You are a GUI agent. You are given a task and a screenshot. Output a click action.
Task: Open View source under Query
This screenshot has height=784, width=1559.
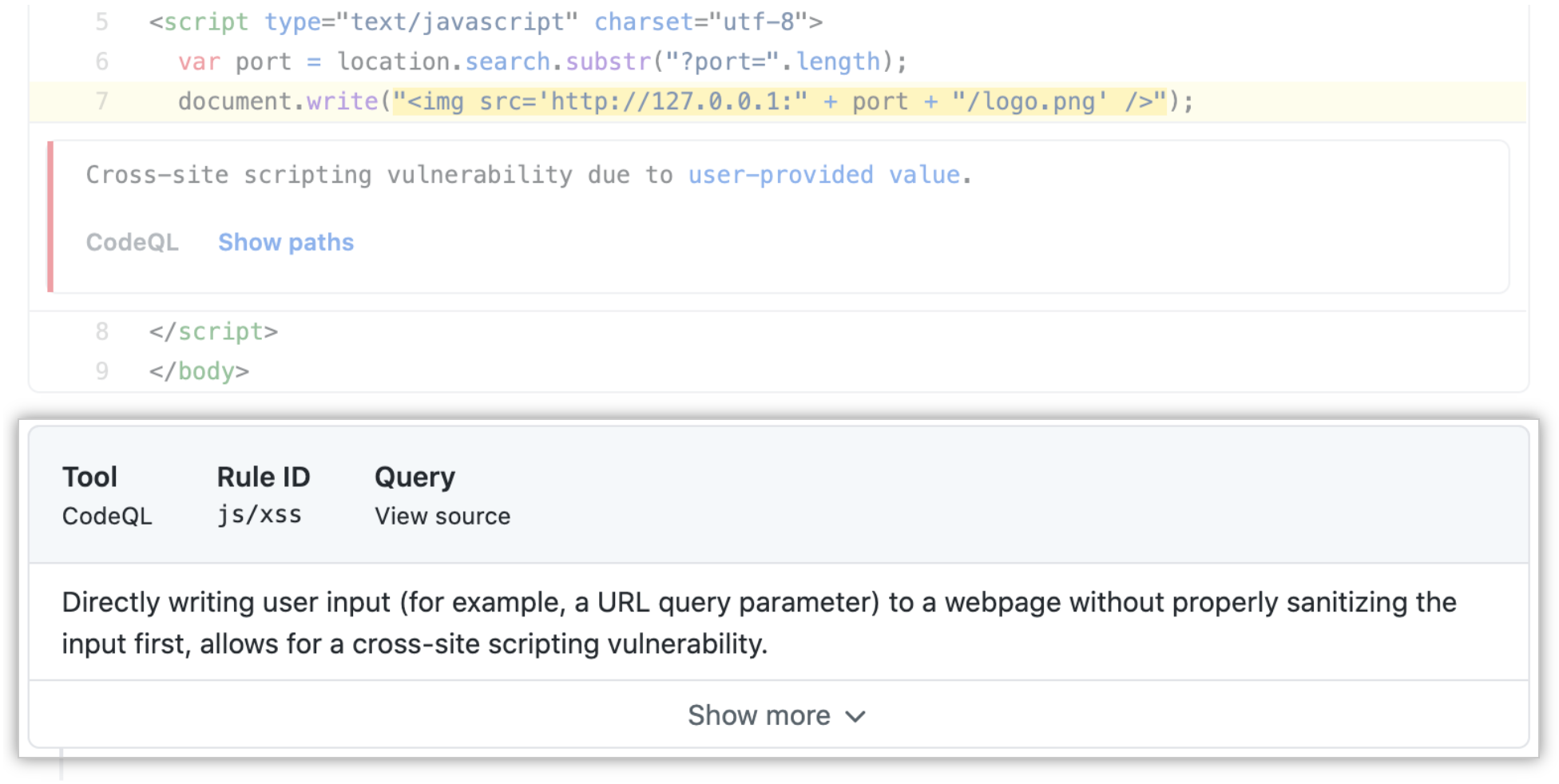(442, 516)
